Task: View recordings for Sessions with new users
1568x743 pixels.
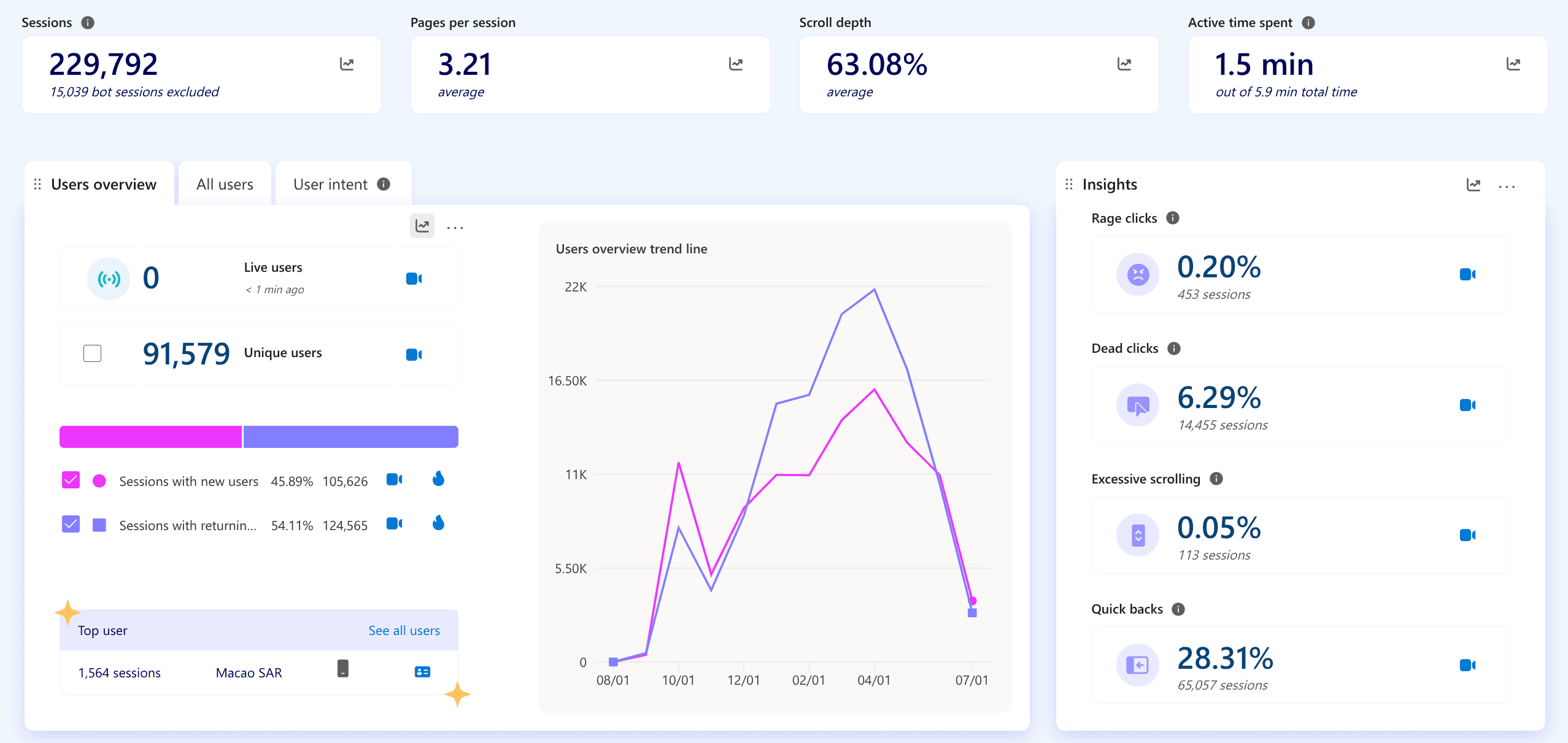Action: click(x=395, y=479)
